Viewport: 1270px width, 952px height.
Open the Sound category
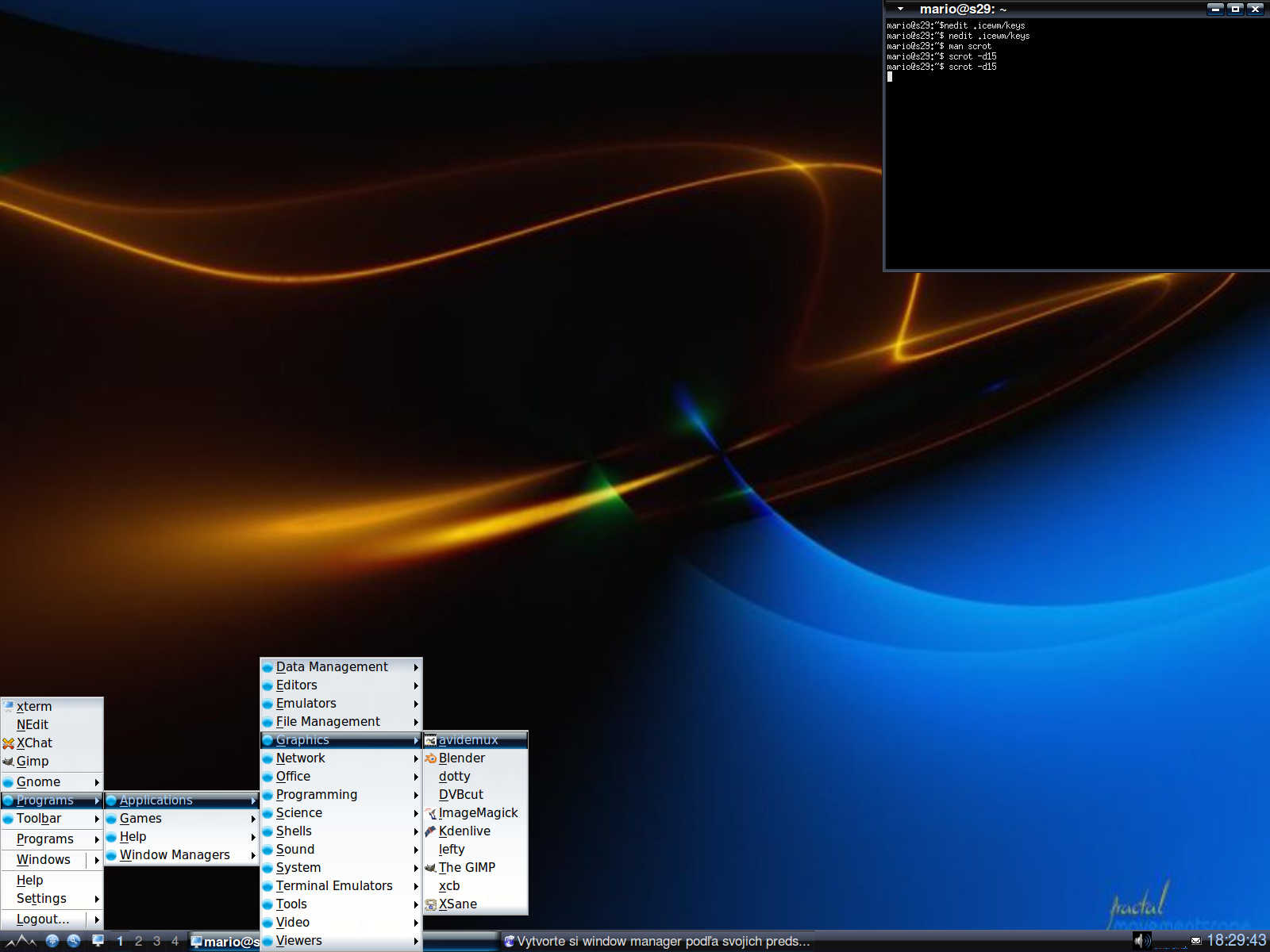click(341, 849)
